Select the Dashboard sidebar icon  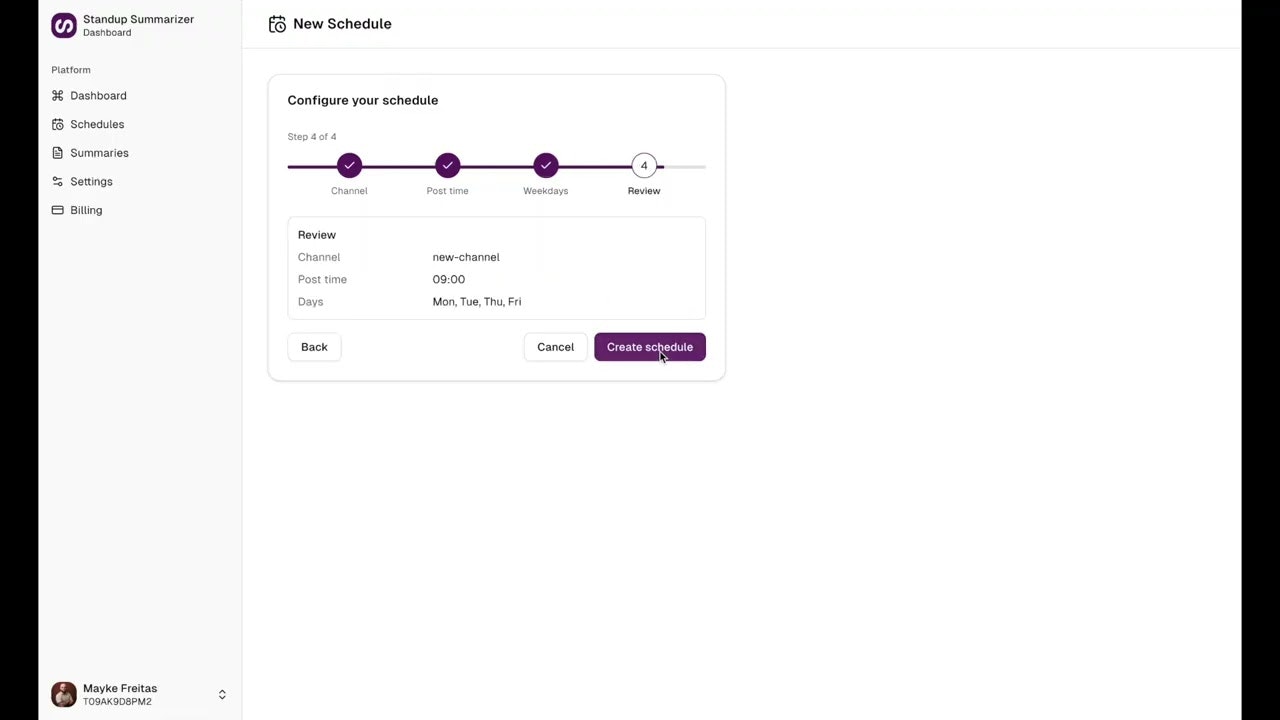point(57,95)
